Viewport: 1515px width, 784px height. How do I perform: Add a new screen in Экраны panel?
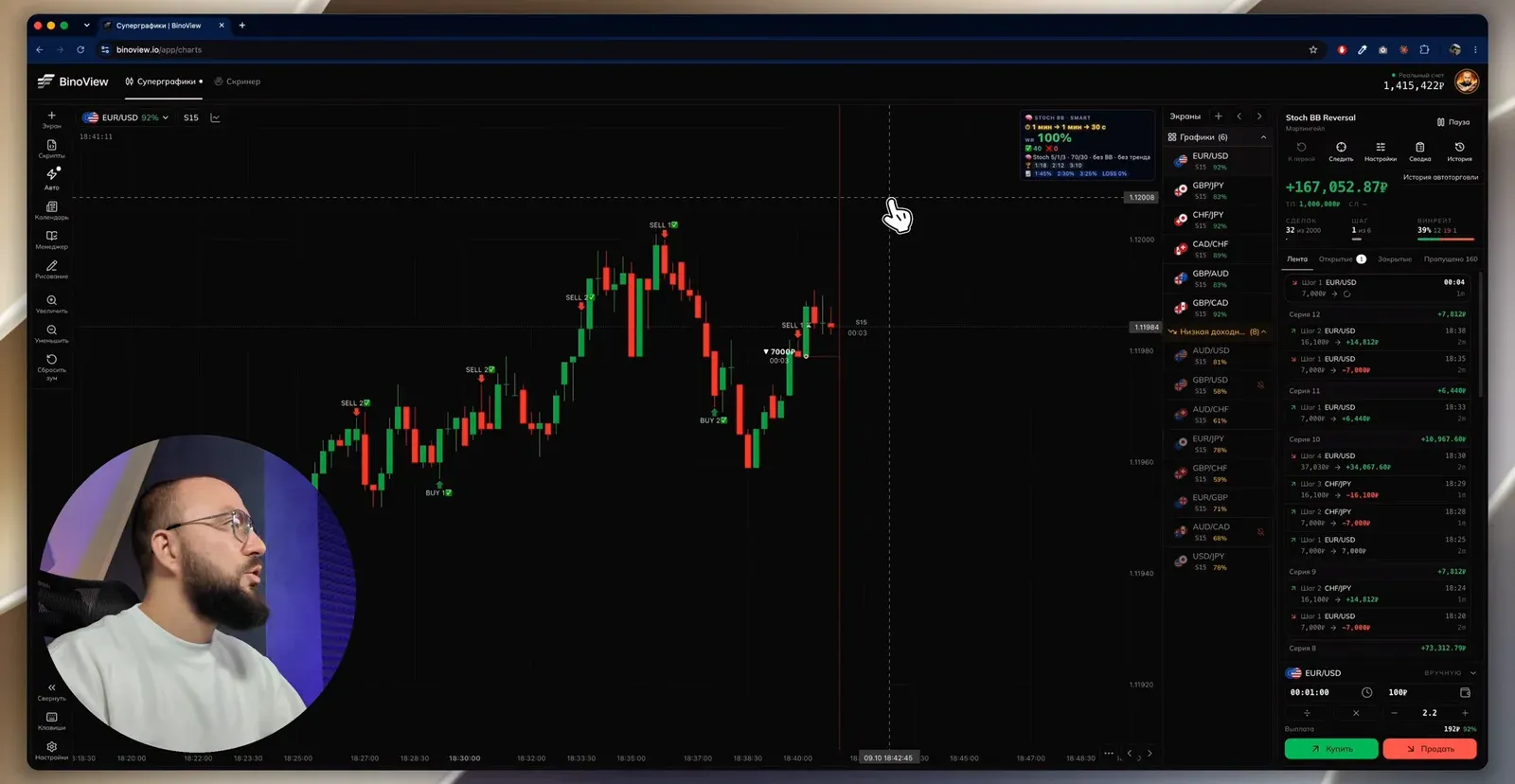tap(1219, 116)
